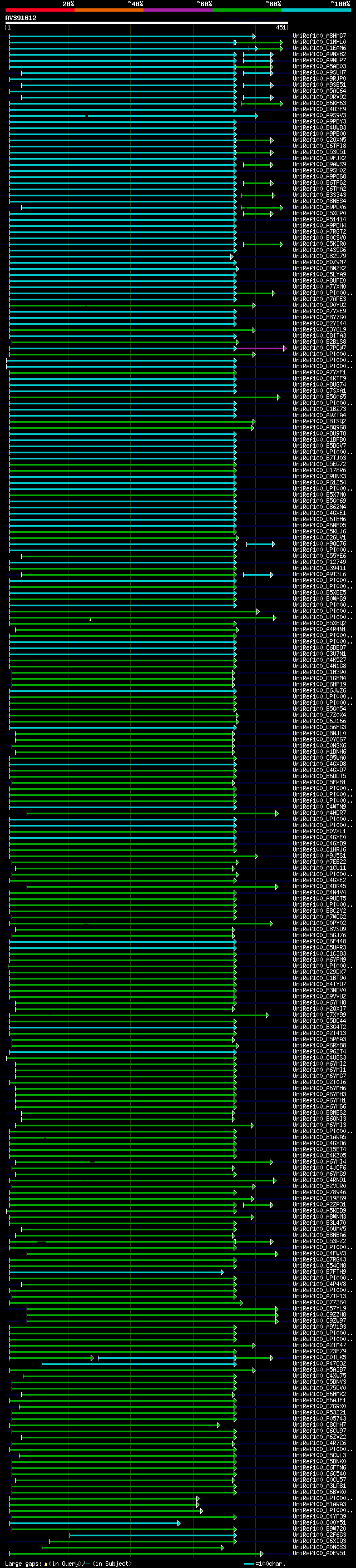Select hit label UniRef100_C9ZW97
Viewport: 356px width, 1568px height.
[x=319, y=1321]
